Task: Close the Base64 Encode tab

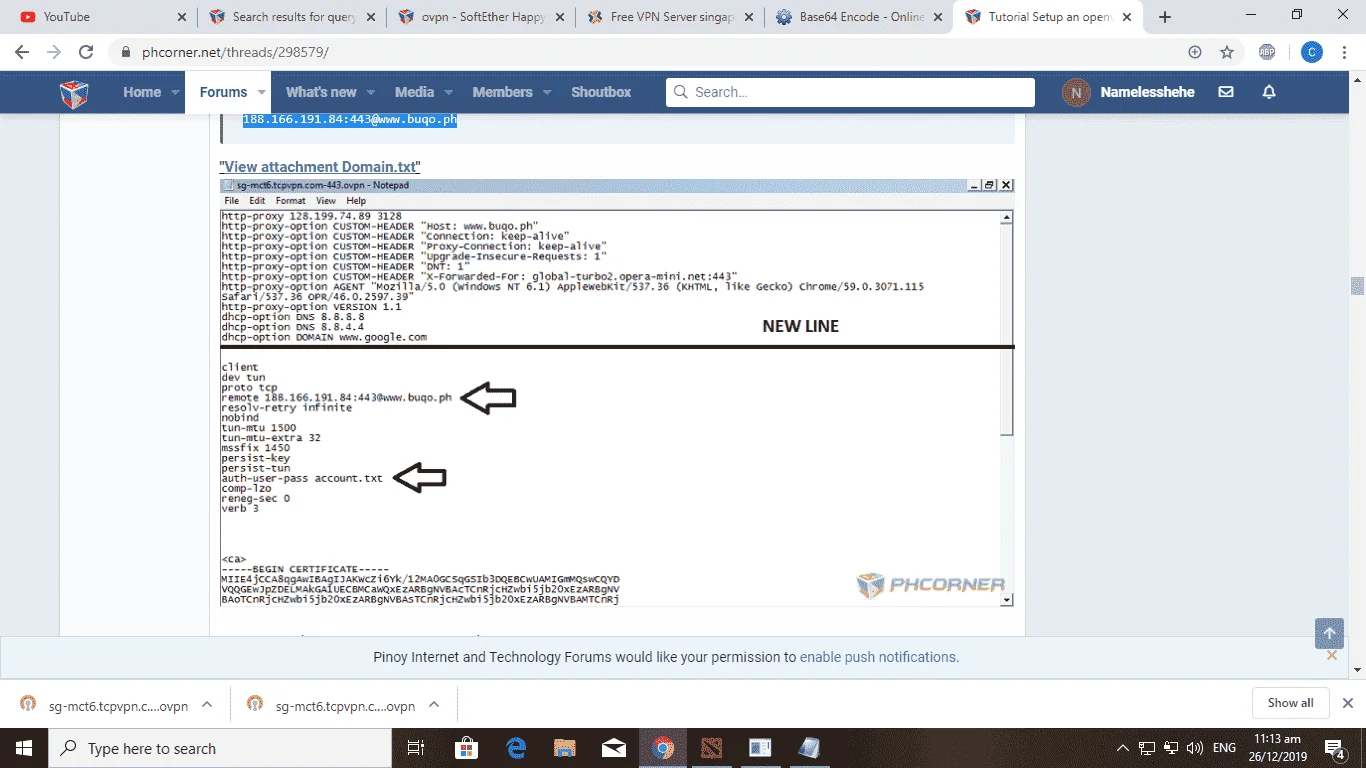Action: pos(937,17)
